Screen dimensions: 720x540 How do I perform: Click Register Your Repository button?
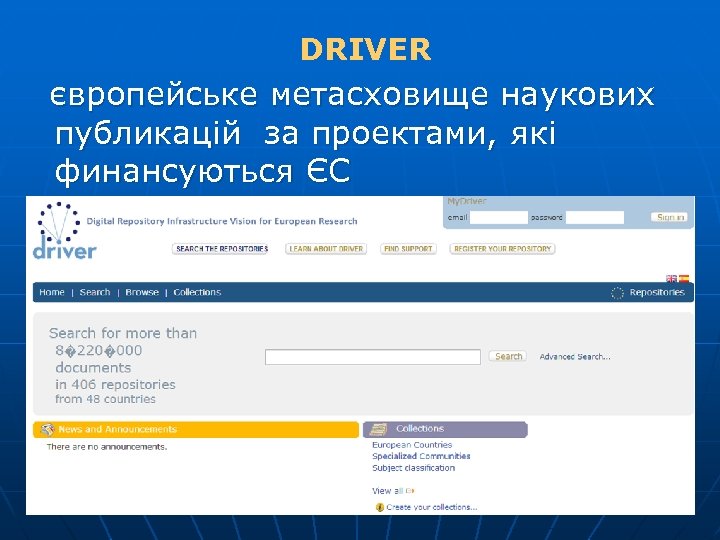502,249
